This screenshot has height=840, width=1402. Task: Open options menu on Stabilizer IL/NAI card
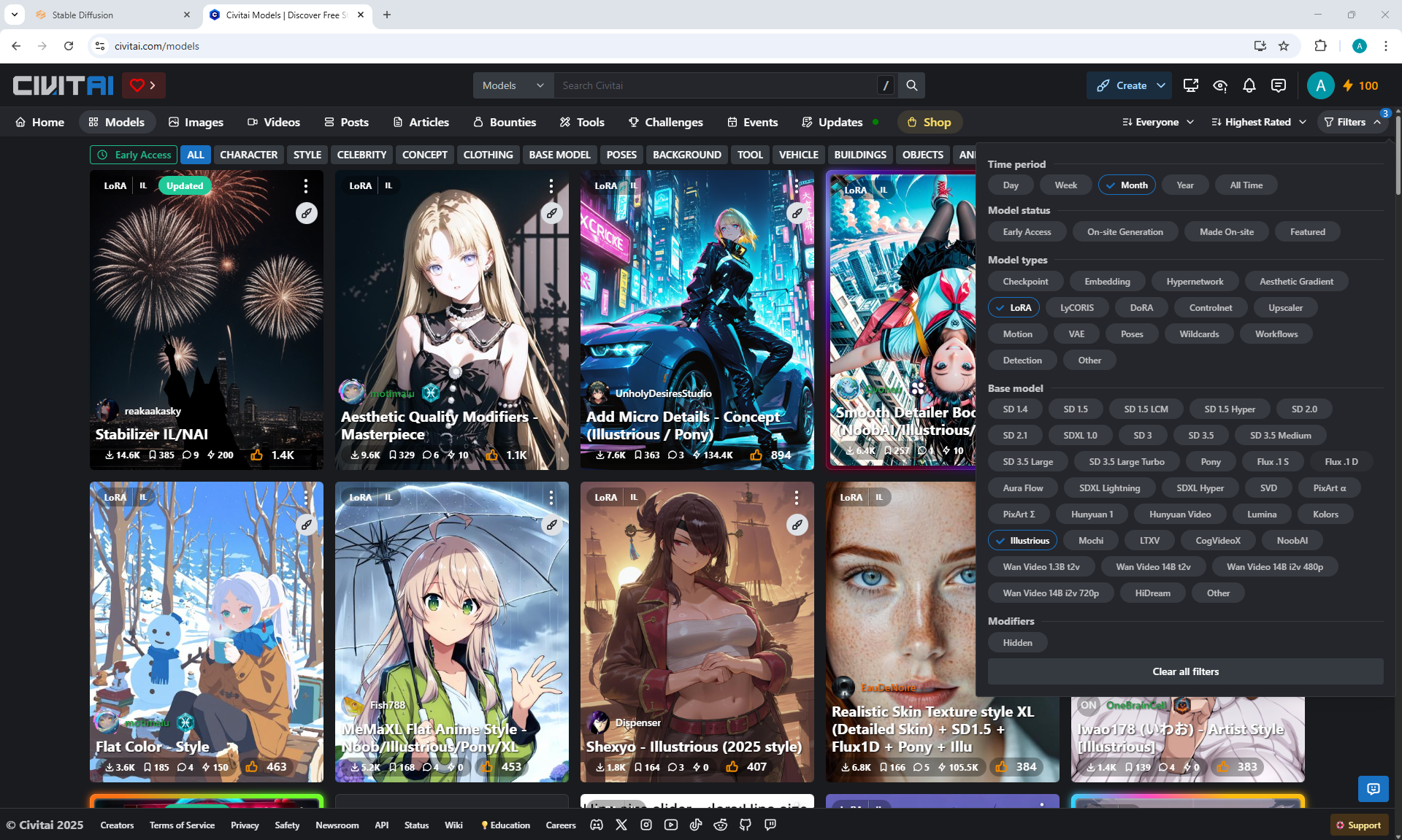tap(305, 185)
